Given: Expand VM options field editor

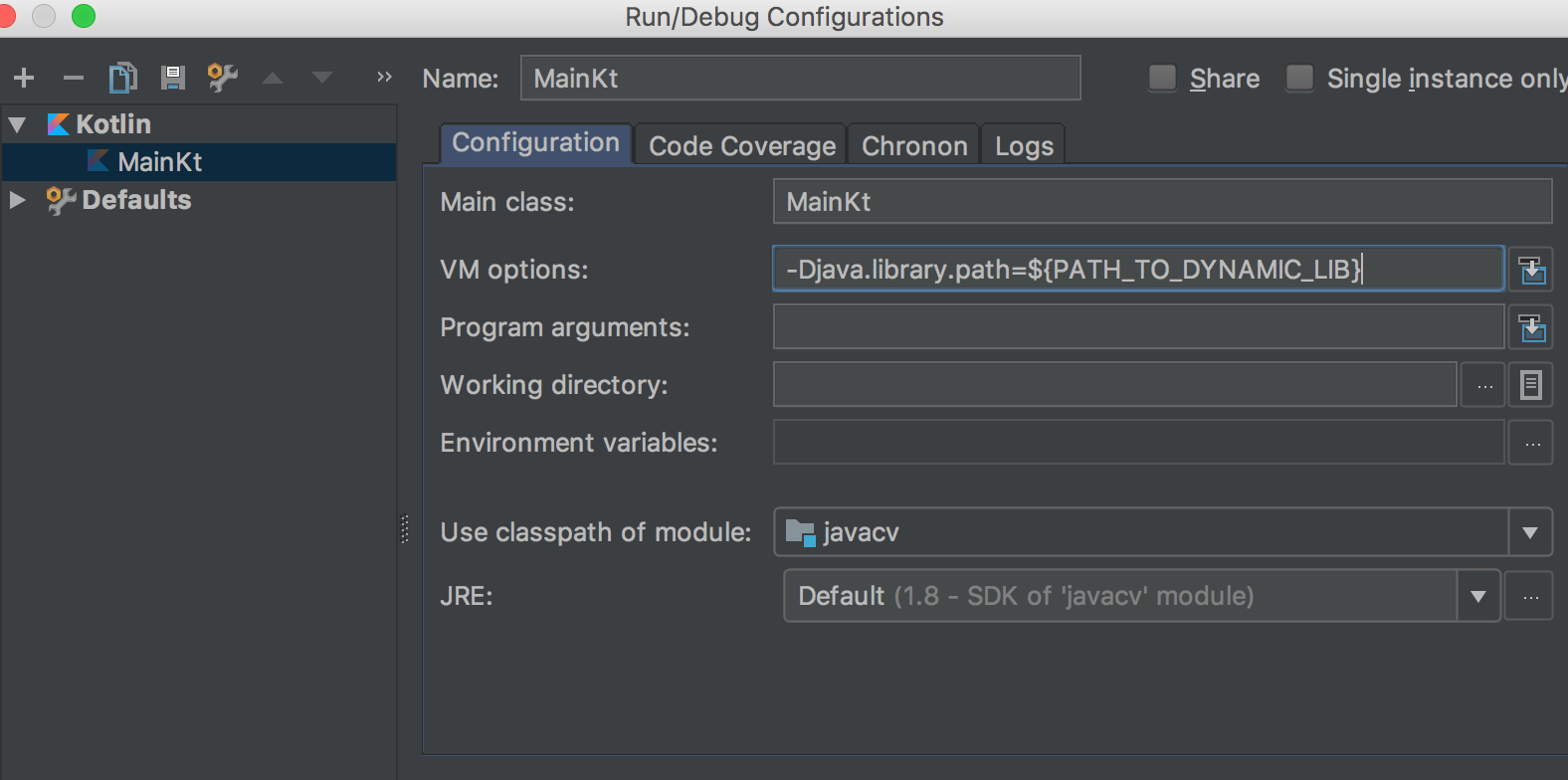Looking at the screenshot, I should click(x=1531, y=269).
